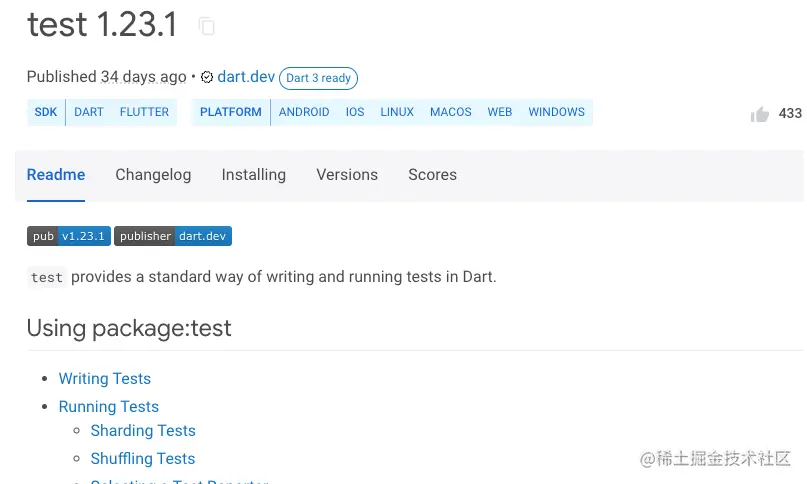Like the package with thumbs-up icon

click(759, 114)
